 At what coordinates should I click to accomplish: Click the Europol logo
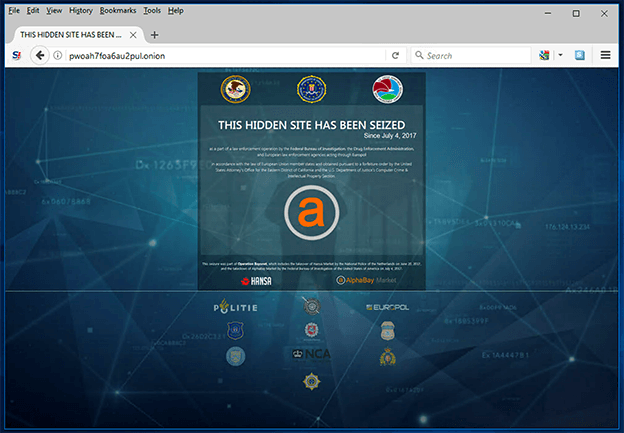(x=387, y=307)
